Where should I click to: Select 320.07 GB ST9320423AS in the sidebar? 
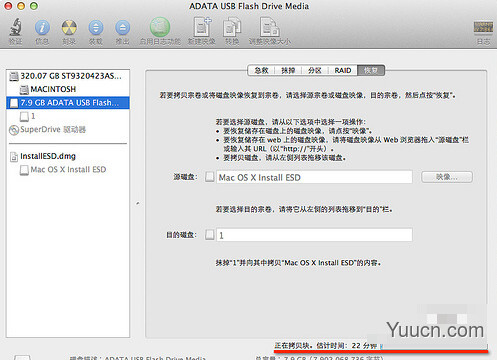point(68,76)
